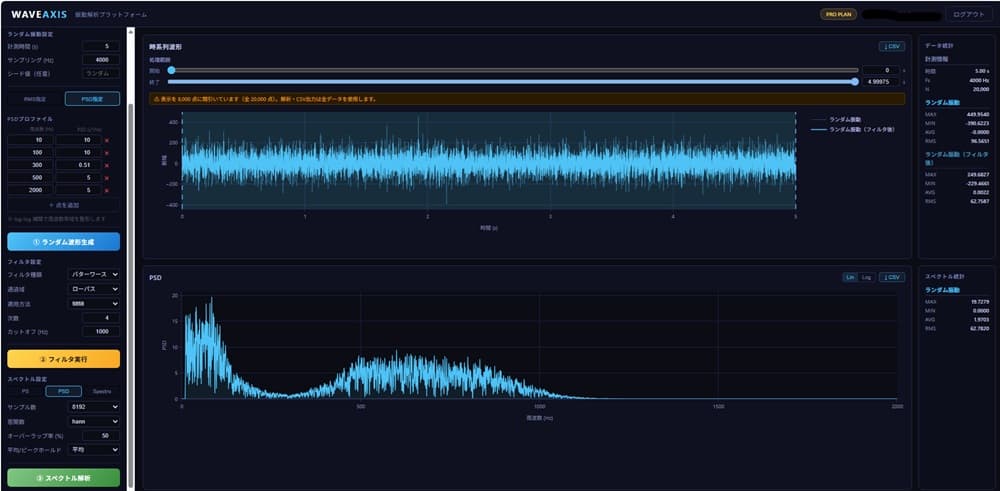Switch to RMS指定 mode
This screenshot has width=1000, height=491.
(x=35, y=99)
